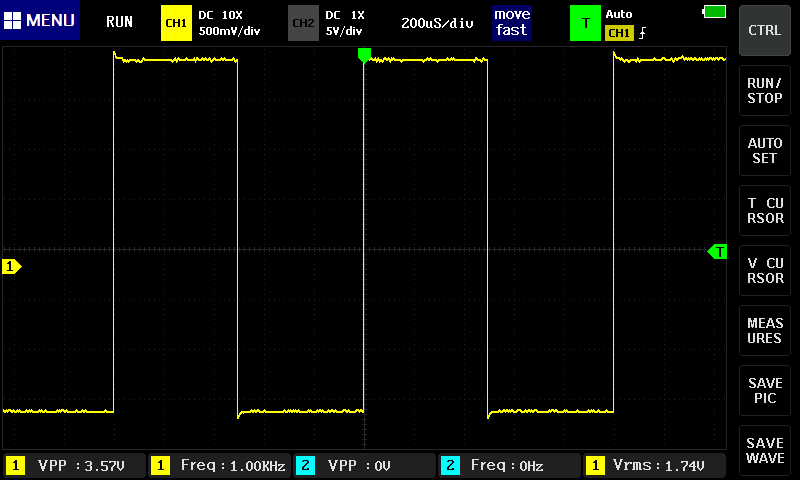Click the gray CH2 channel indicator
Viewport: 800px width, 480px height.
[x=303, y=22]
